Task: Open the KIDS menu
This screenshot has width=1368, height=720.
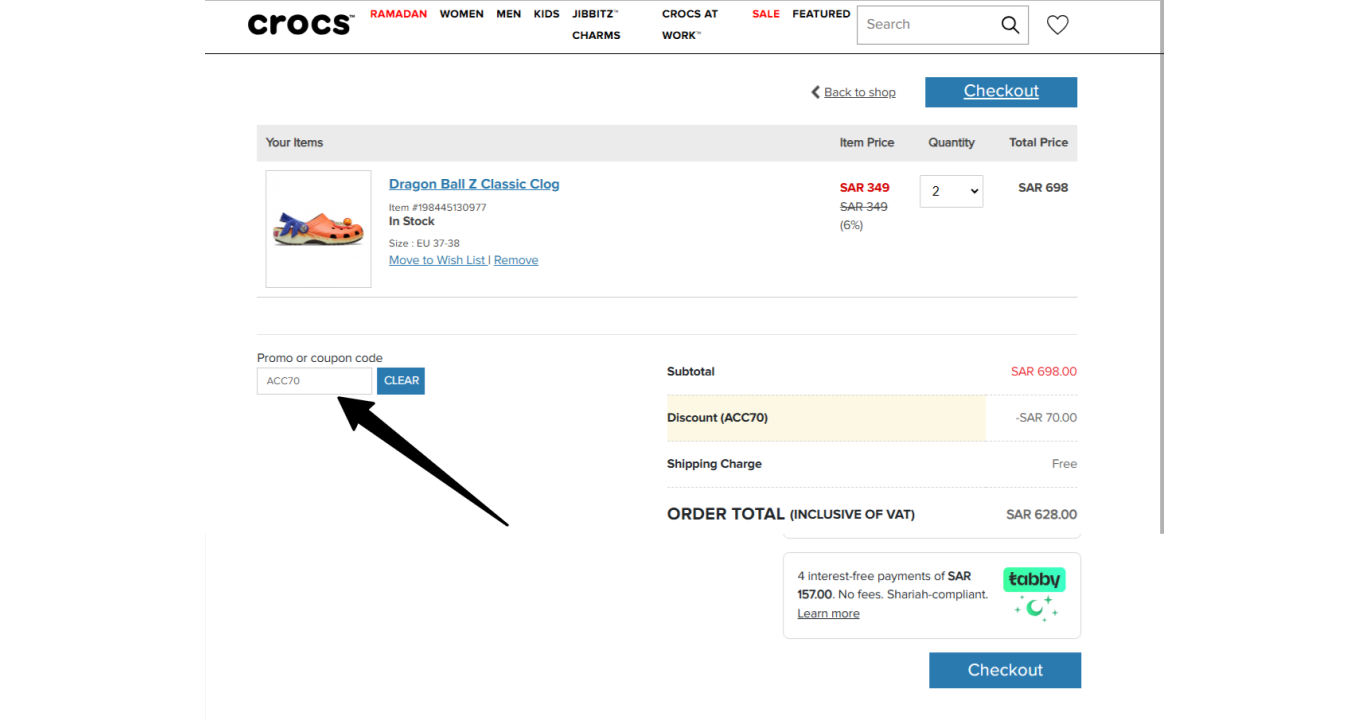Action: tap(546, 14)
